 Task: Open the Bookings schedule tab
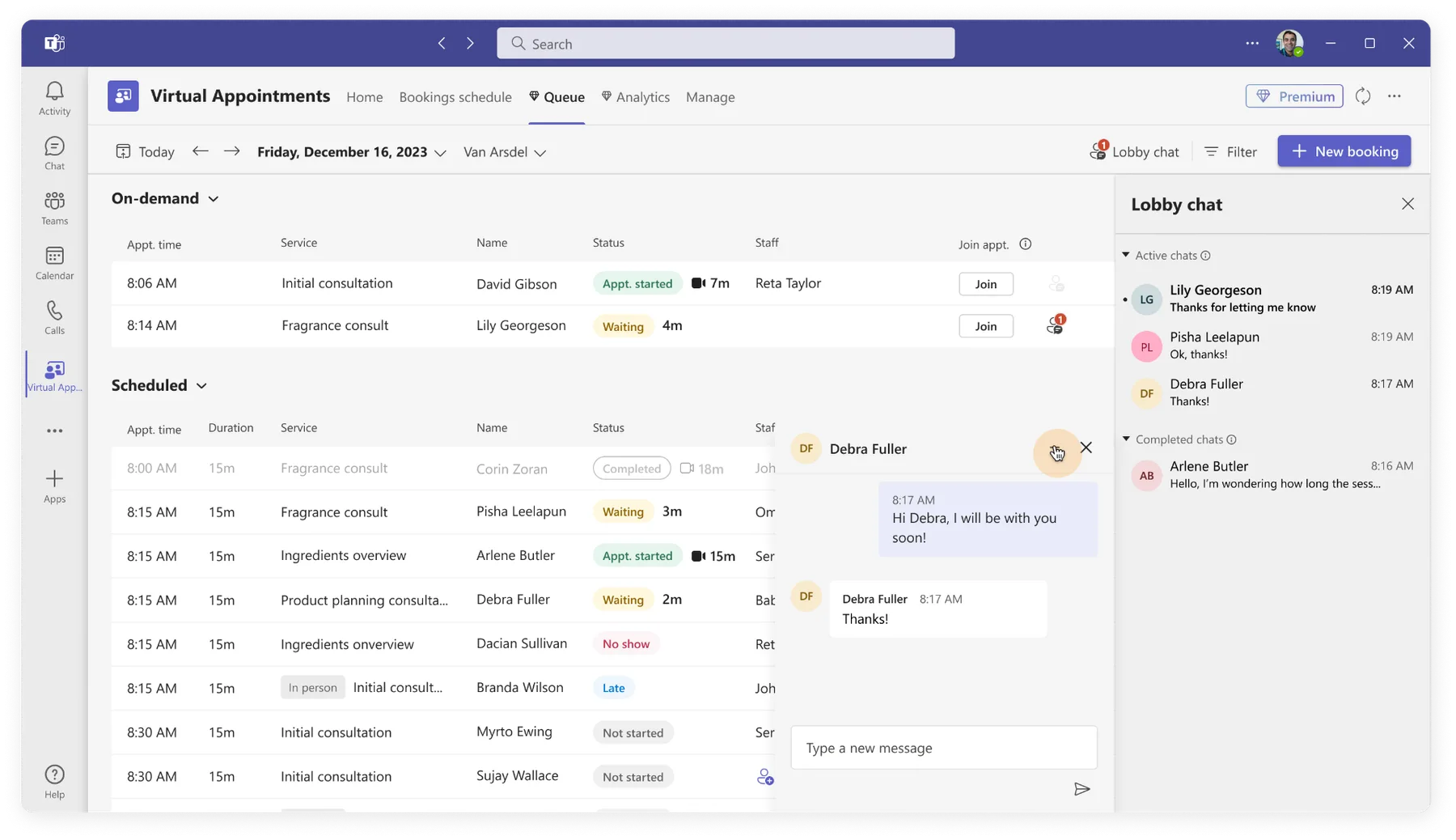455,97
